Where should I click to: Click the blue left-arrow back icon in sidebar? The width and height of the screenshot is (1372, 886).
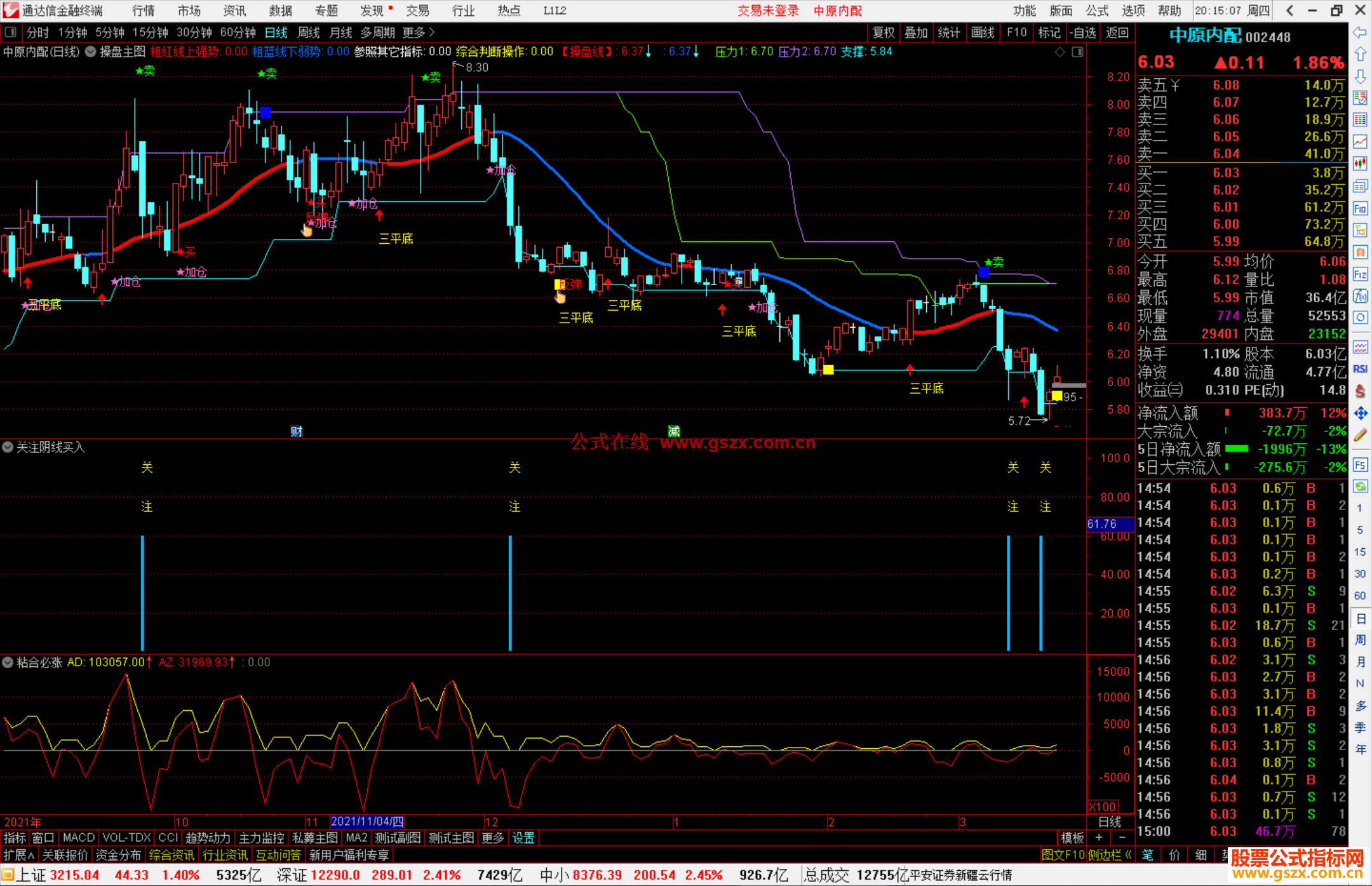tap(1360, 32)
